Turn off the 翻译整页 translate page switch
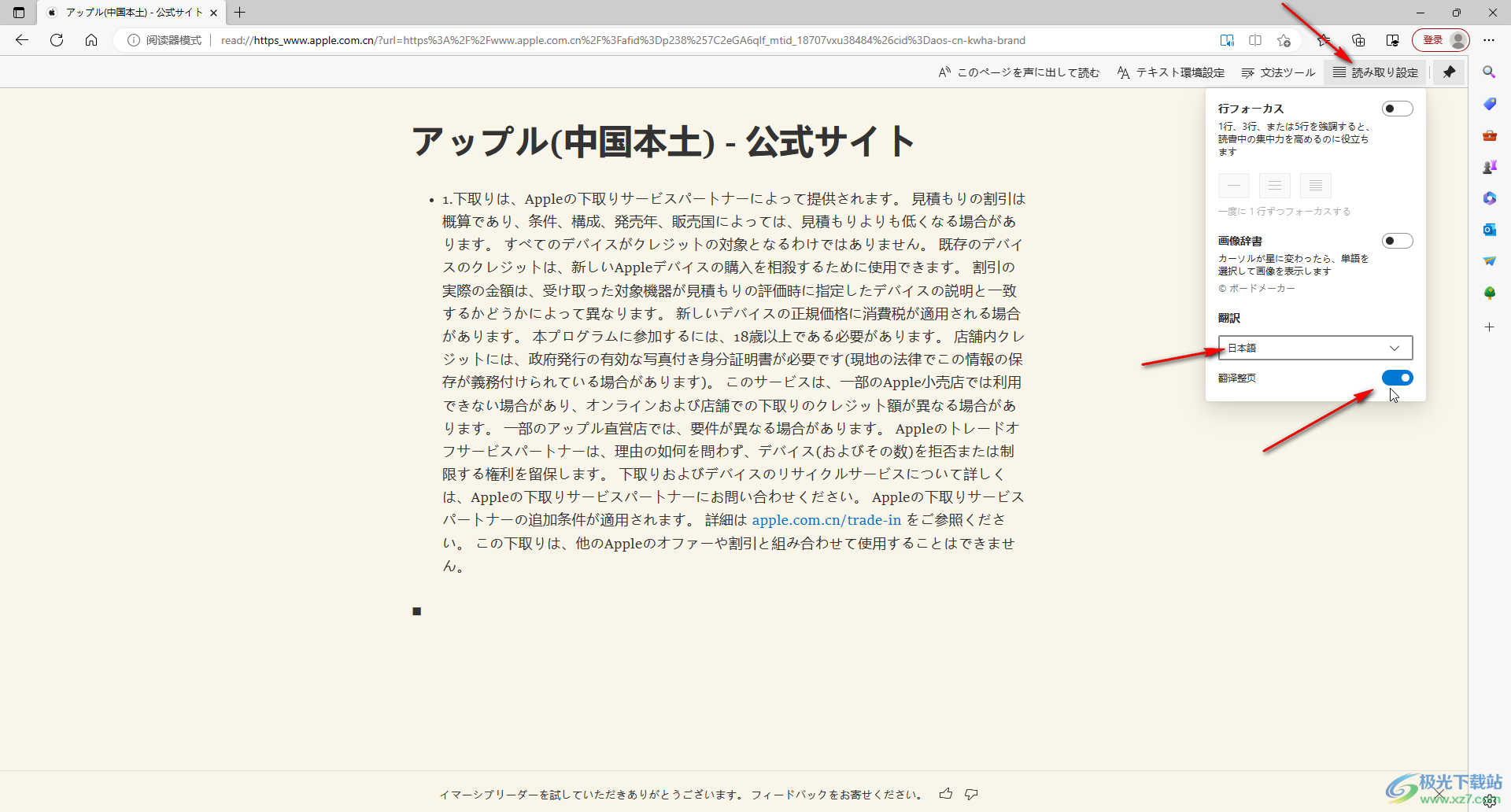The image size is (1511, 812). coord(1397,378)
